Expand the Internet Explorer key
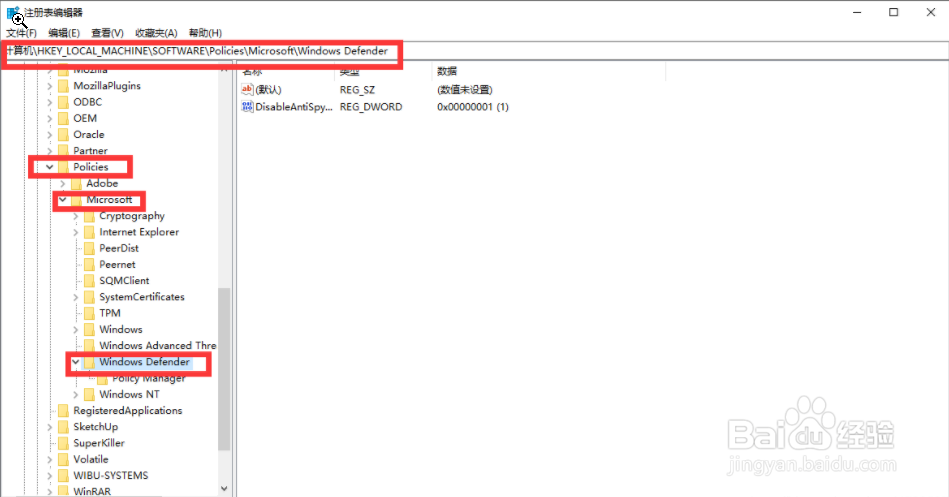 pyautogui.click(x=76, y=232)
